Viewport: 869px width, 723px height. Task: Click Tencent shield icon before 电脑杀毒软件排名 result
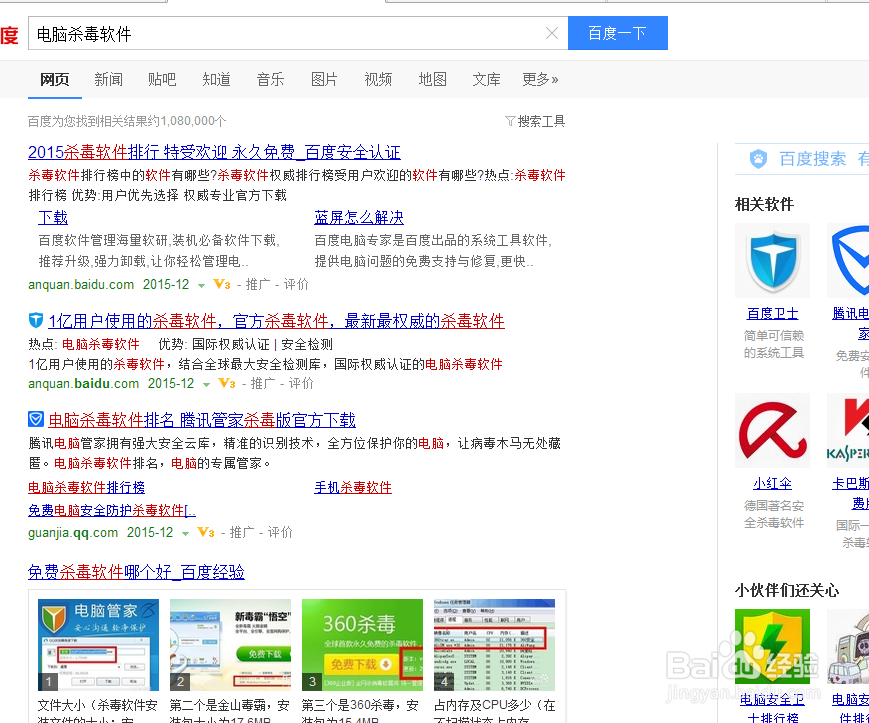point(35,419)
